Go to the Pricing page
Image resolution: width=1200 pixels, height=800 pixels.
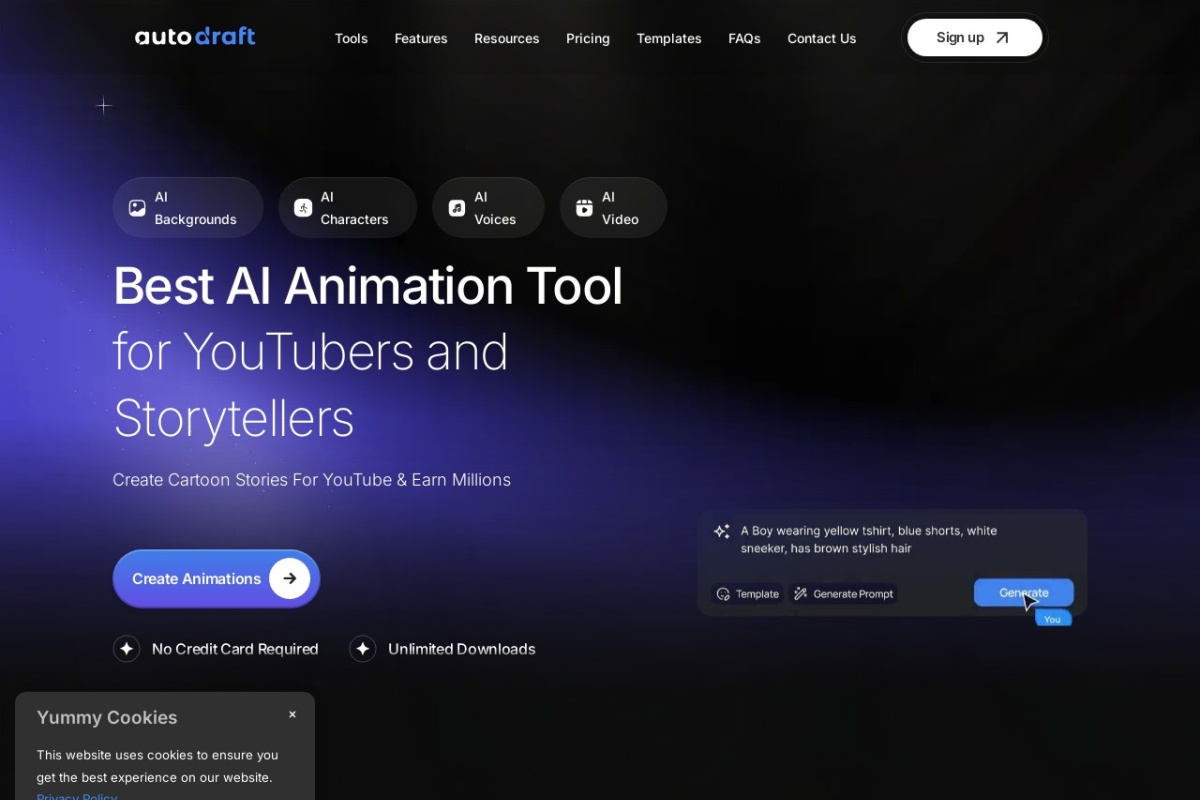(x=588, y=38)
